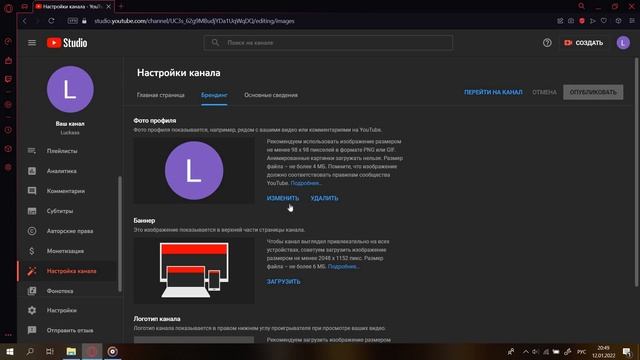Click the ОТМЕНА button
Viewport: 640px width, 360px height.
click(544, 92)
